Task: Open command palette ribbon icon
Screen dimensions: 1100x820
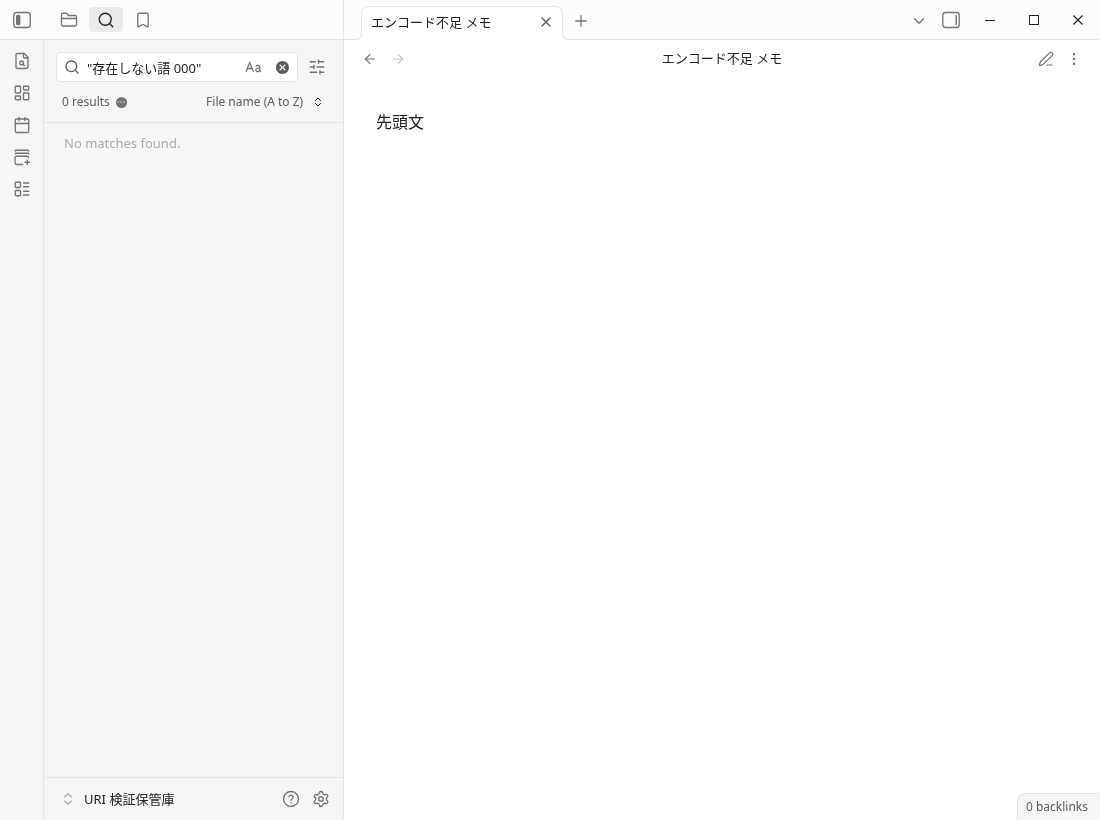Action: [x=22, y=189]
